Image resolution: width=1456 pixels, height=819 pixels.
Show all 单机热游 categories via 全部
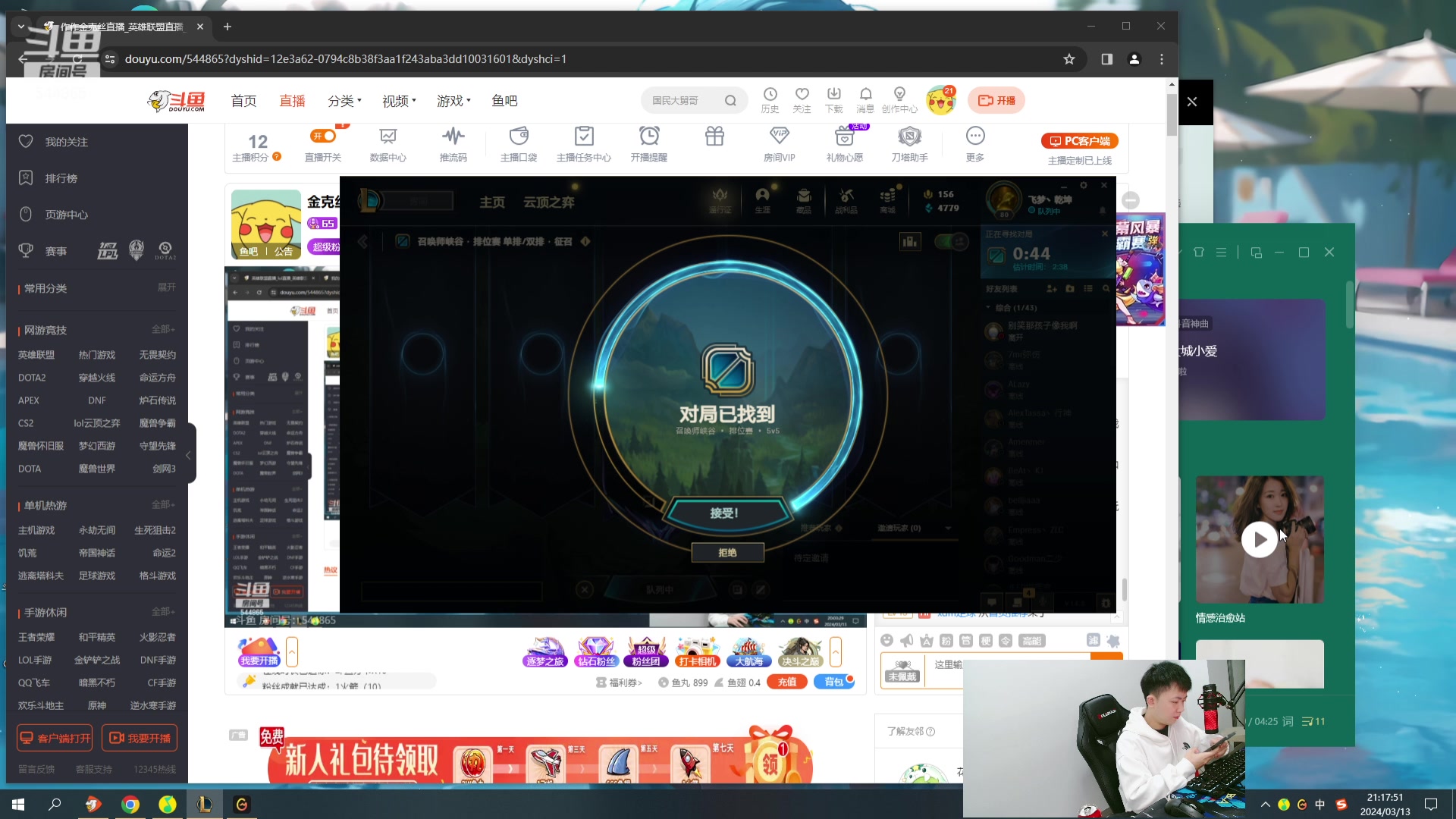(163, 504)
